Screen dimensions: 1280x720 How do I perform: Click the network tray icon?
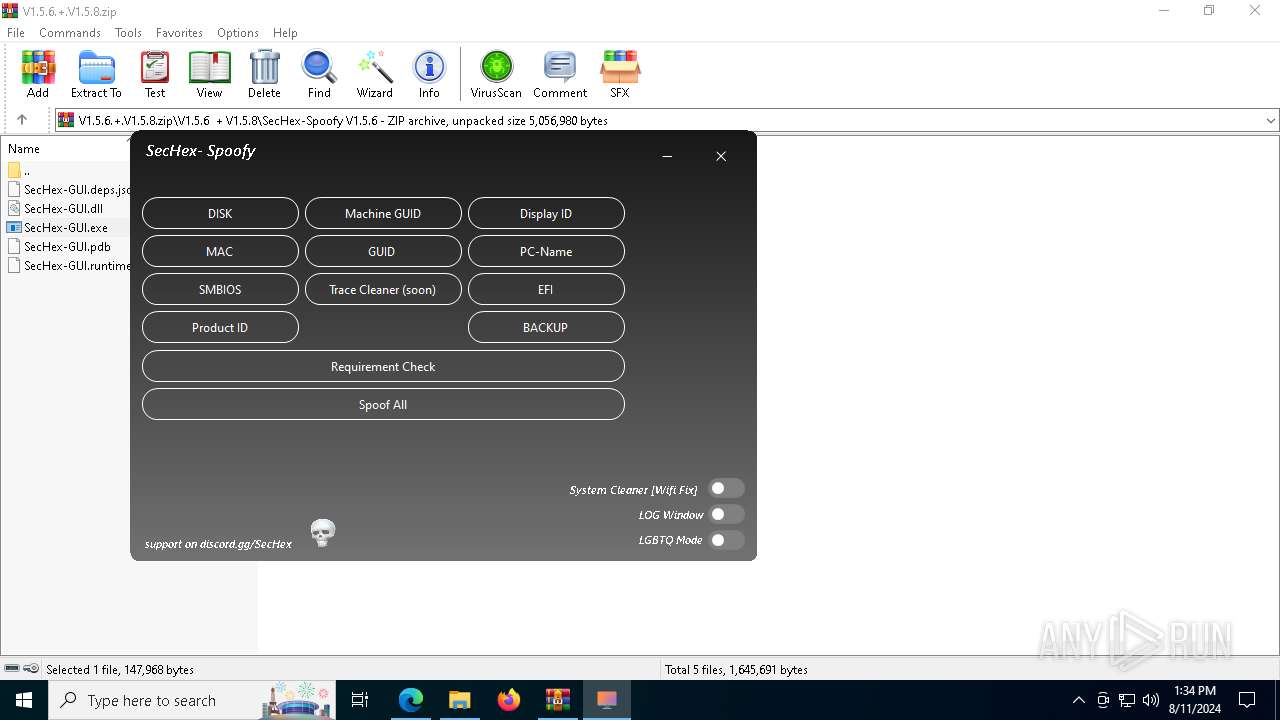point(1127,700)
